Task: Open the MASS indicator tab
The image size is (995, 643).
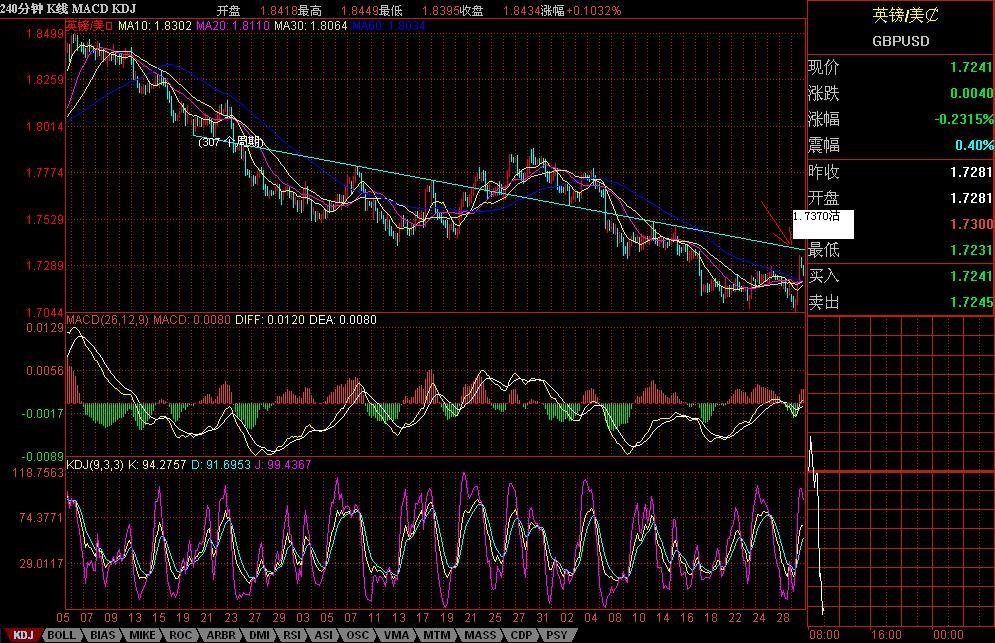Action: tap(480, 635)
